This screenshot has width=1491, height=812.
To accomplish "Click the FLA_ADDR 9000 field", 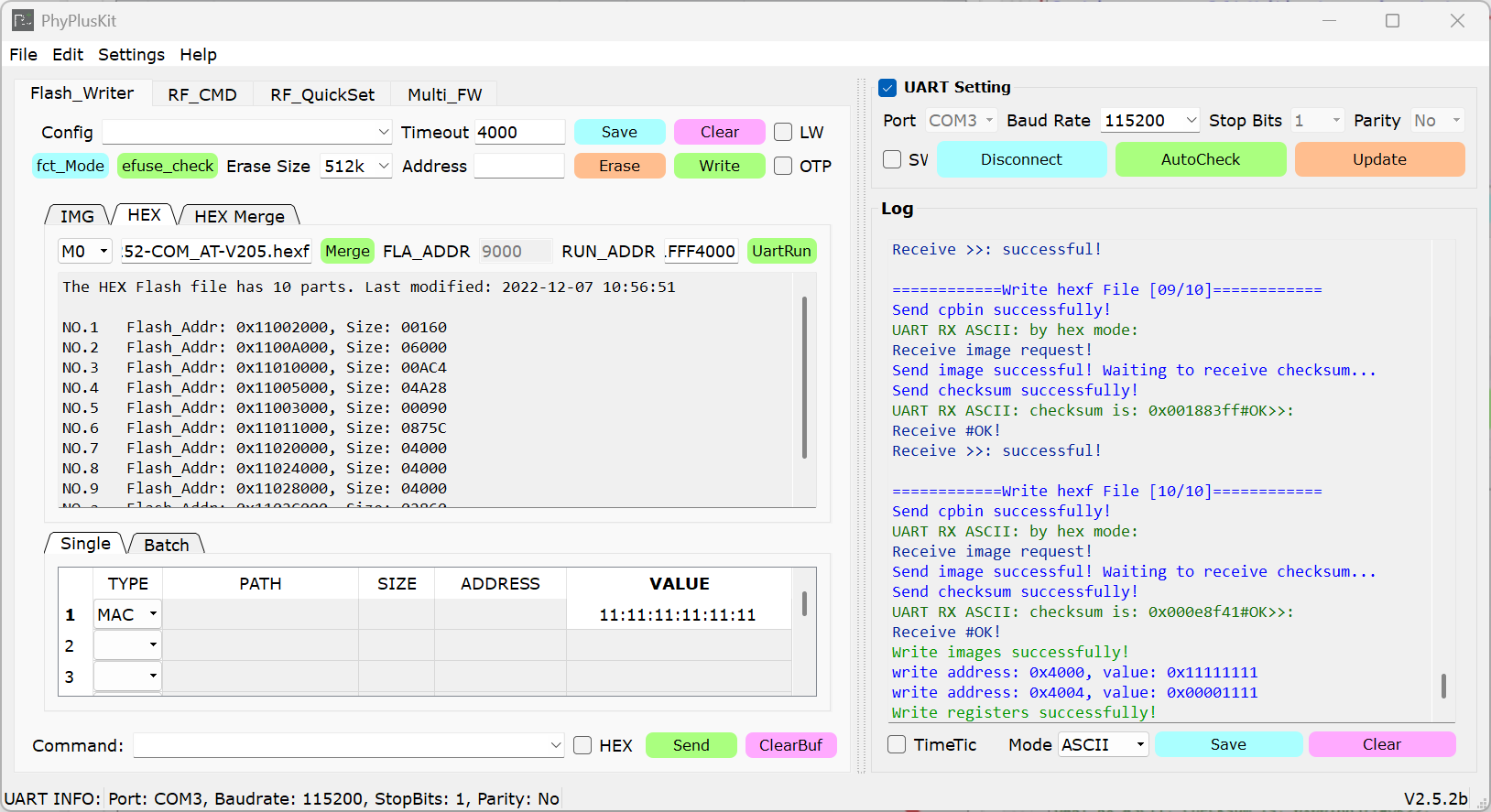I will pyautogui.click(x=516, y=251).
